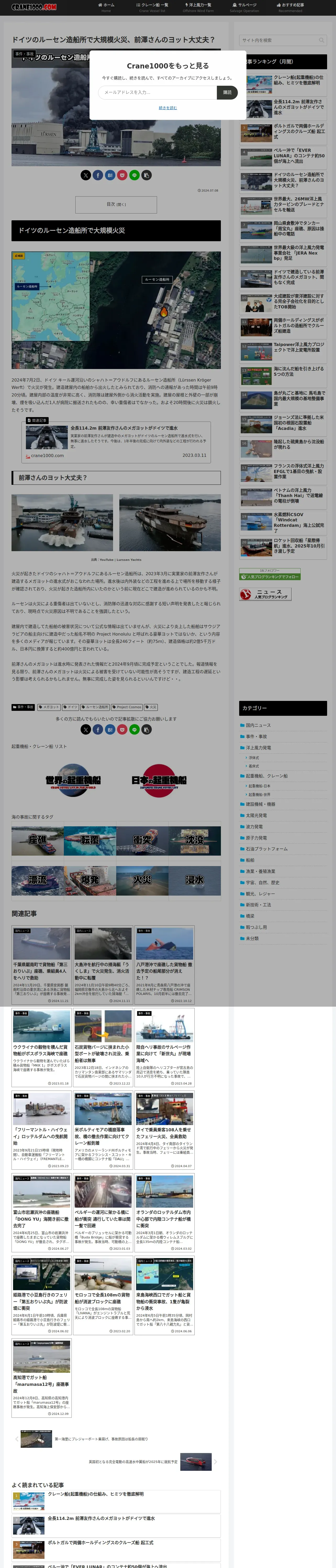Open the メガヨット tag
336x1568 pixels.
click(49, 707)
